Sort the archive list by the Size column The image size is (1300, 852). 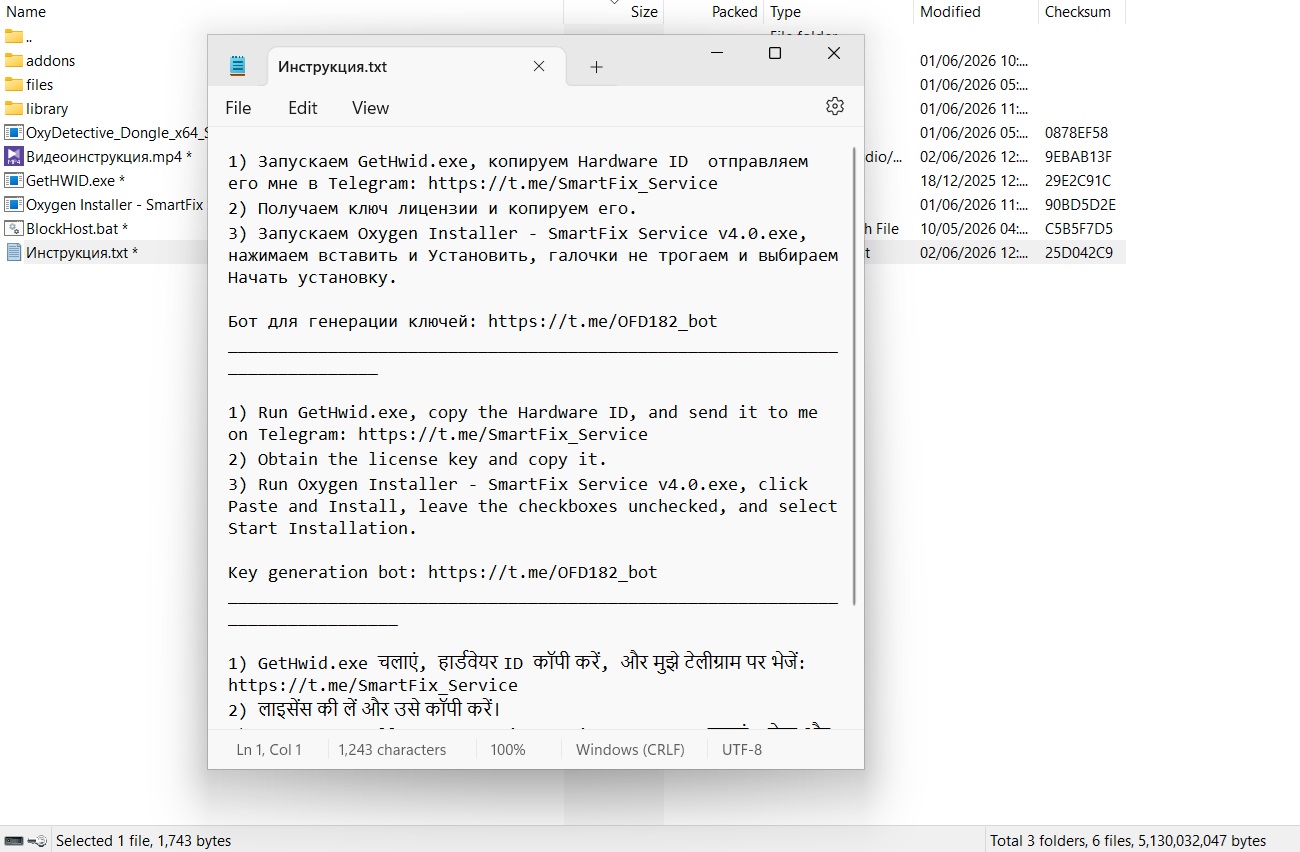tap(644, 12)
